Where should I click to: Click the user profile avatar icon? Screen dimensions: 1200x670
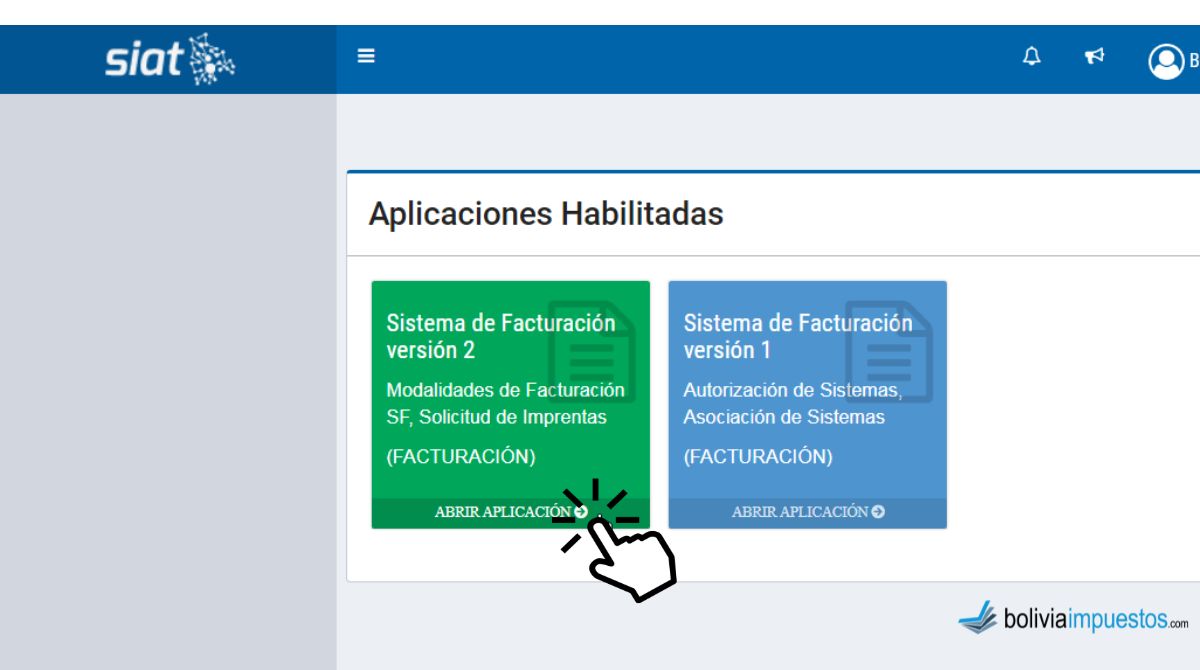point(1165,60)
